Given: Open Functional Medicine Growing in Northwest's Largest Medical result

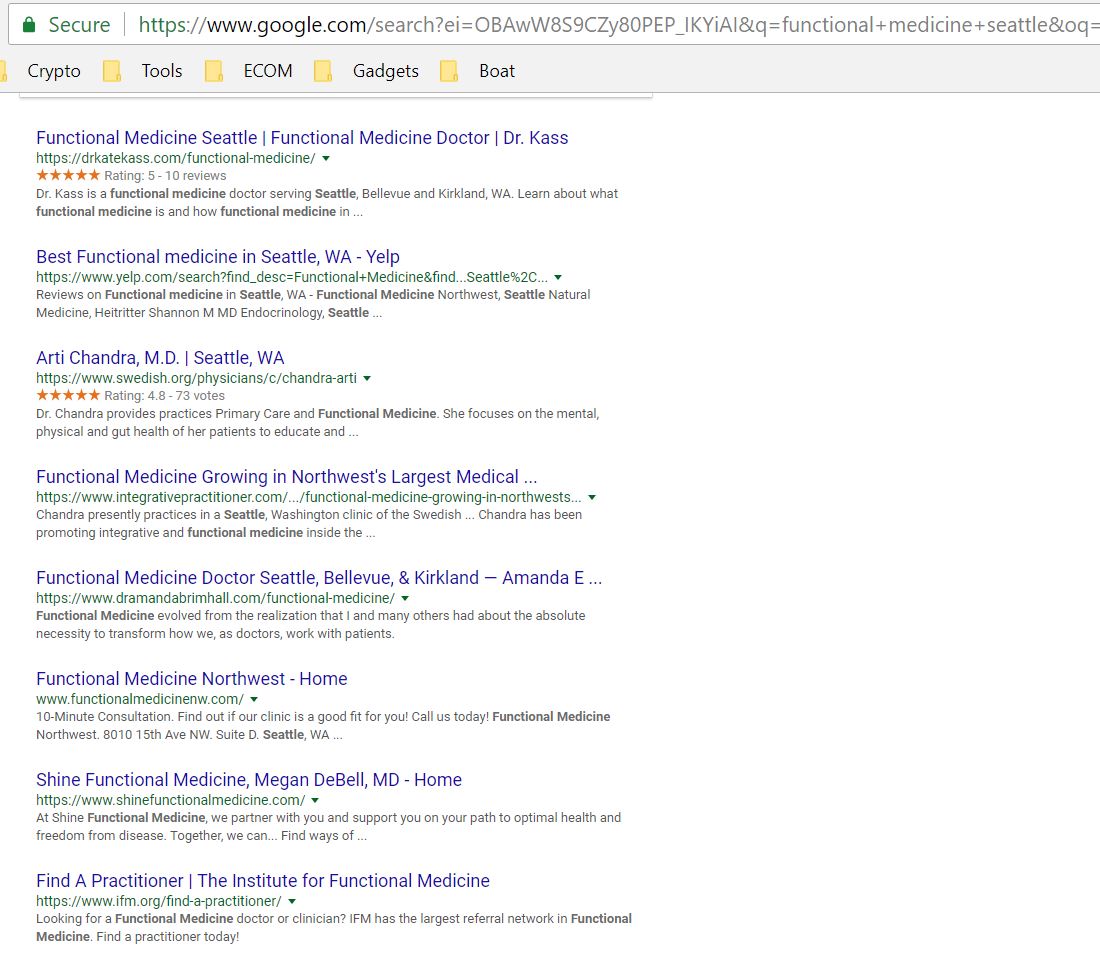Looking at the screenshot, I should point(286,477).
